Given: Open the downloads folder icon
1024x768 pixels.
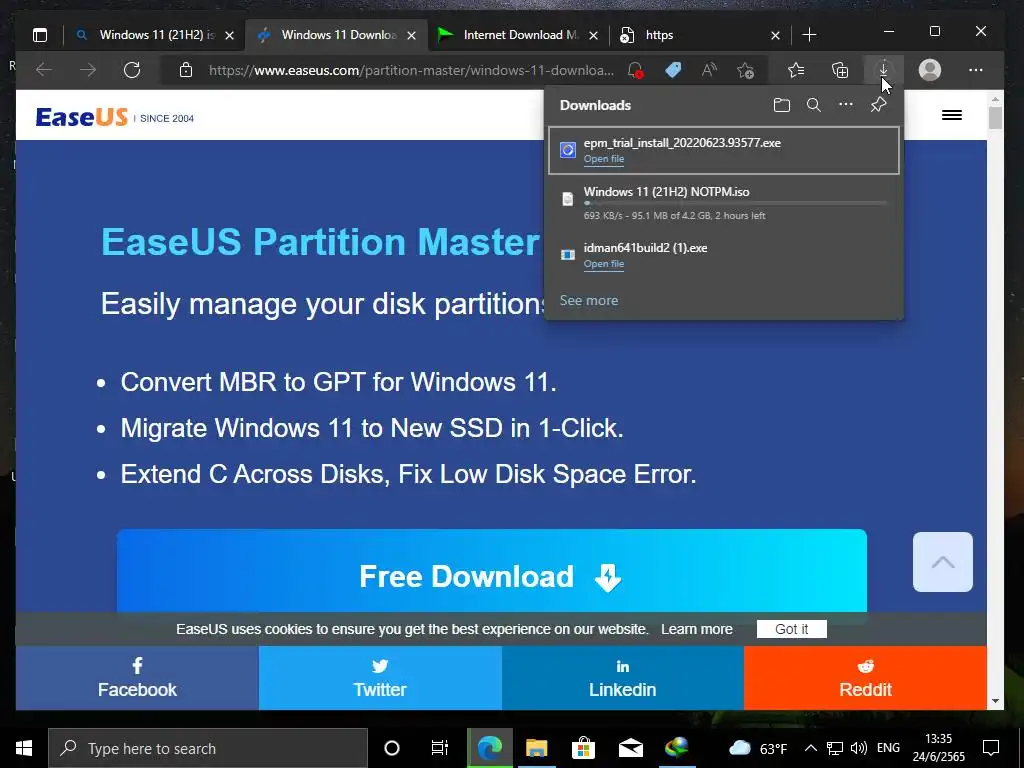Looking at the screenshot, I should pos(782,105).
